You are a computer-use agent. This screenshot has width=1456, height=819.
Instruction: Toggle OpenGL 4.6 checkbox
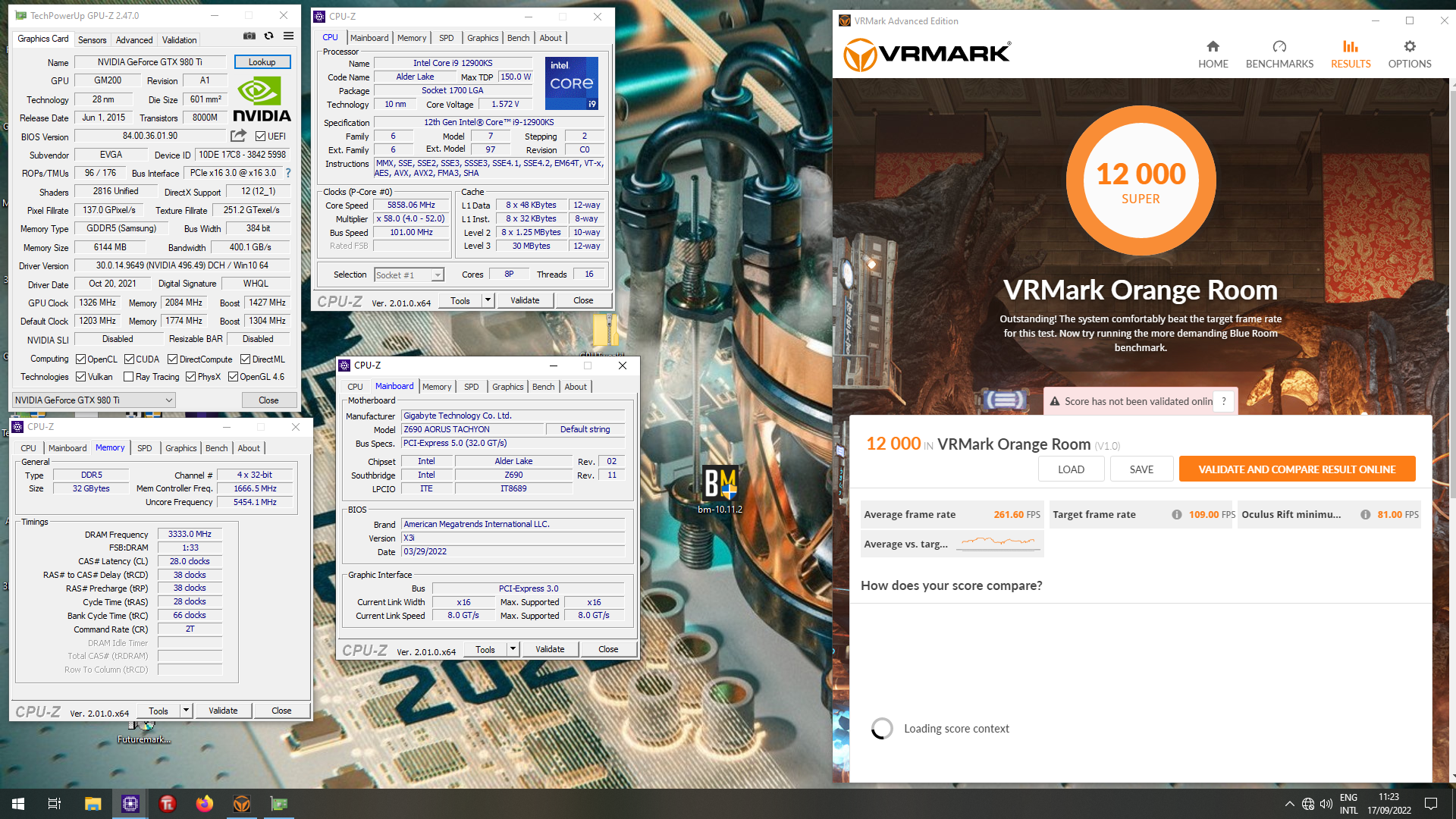(x=234, y=377)
